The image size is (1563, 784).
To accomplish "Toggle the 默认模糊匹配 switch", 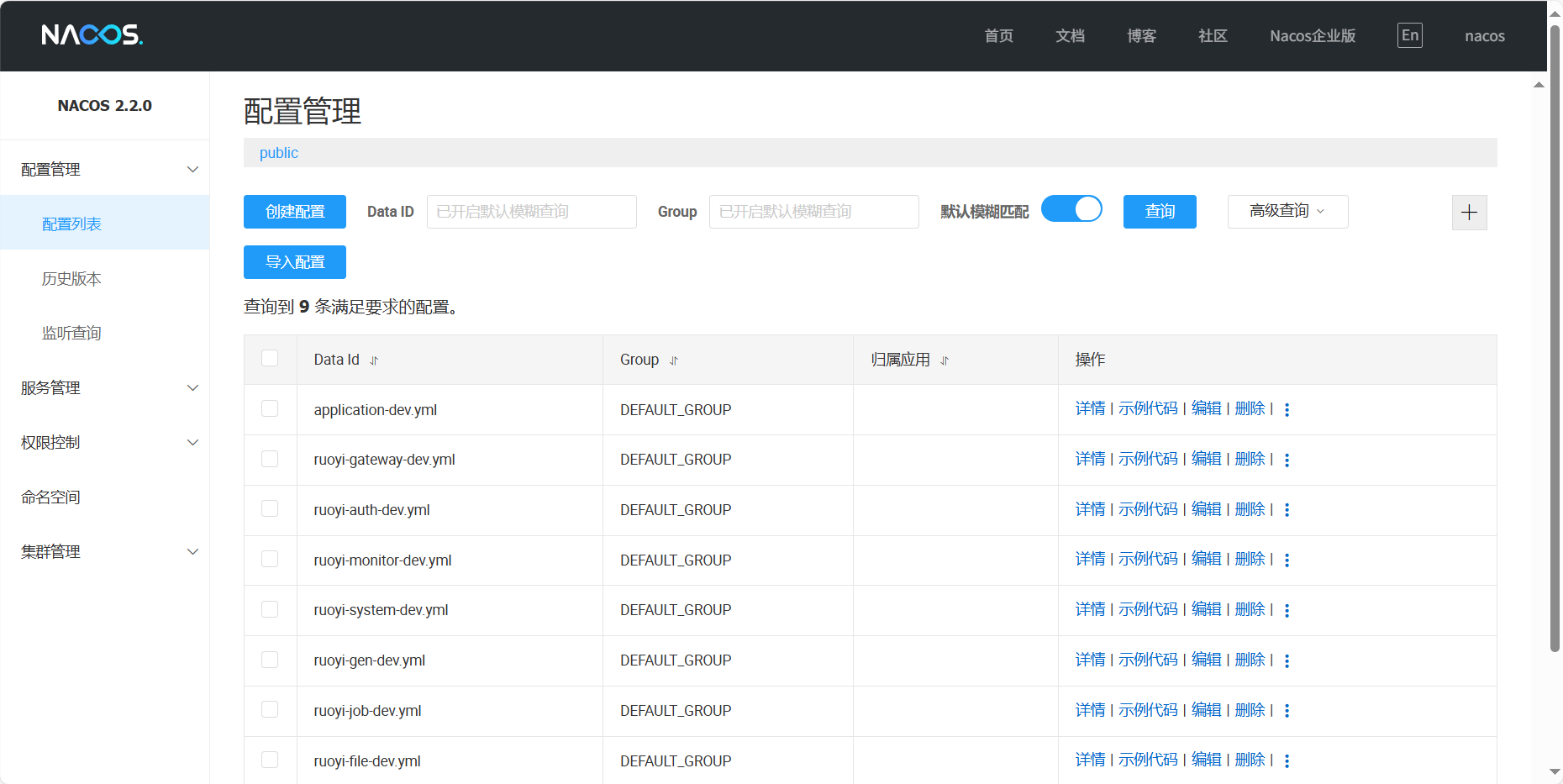I will pyautogui.click(x=1071, y=208).
